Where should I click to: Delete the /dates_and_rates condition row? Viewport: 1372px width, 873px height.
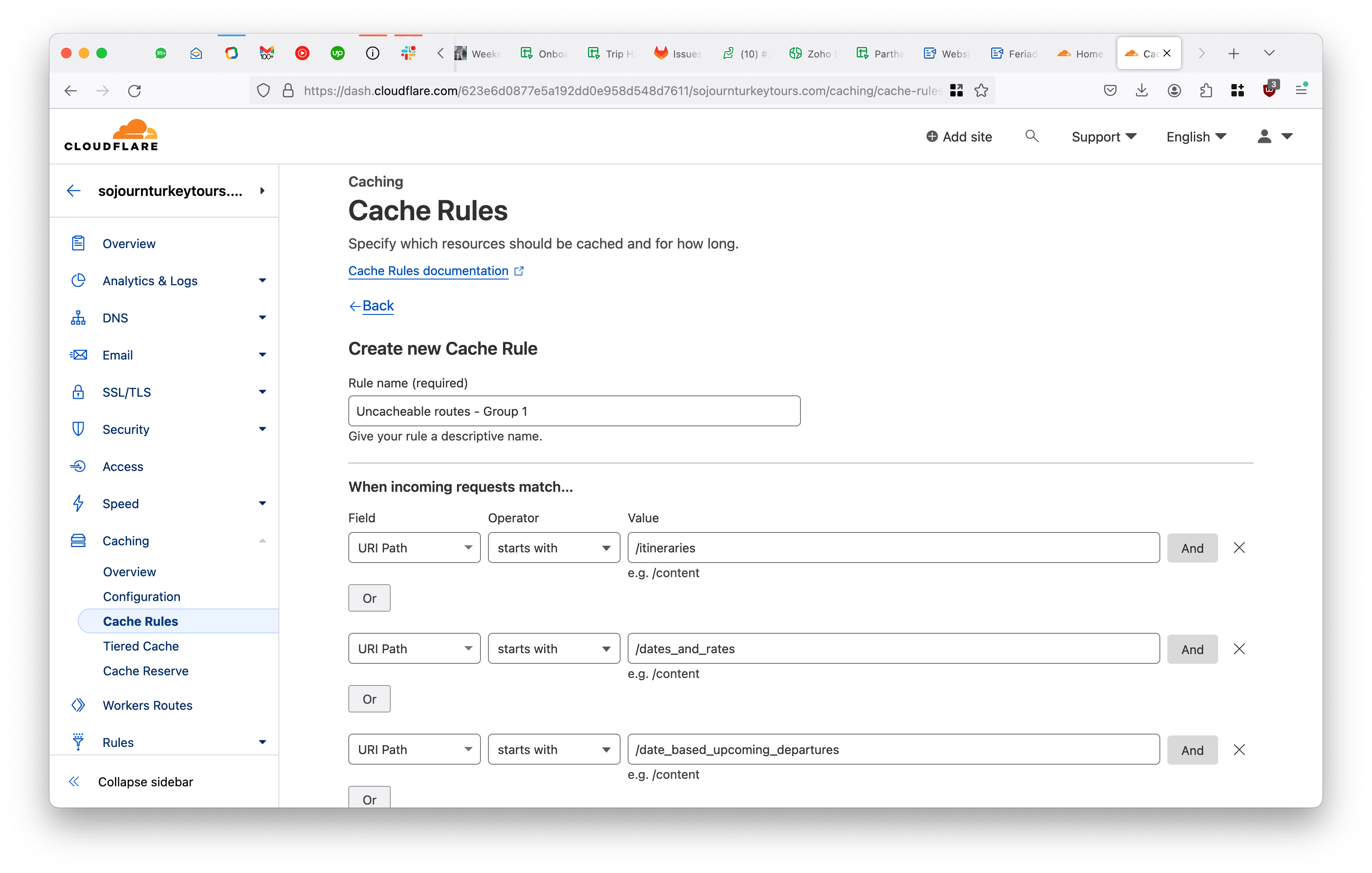pos(1239,649)
